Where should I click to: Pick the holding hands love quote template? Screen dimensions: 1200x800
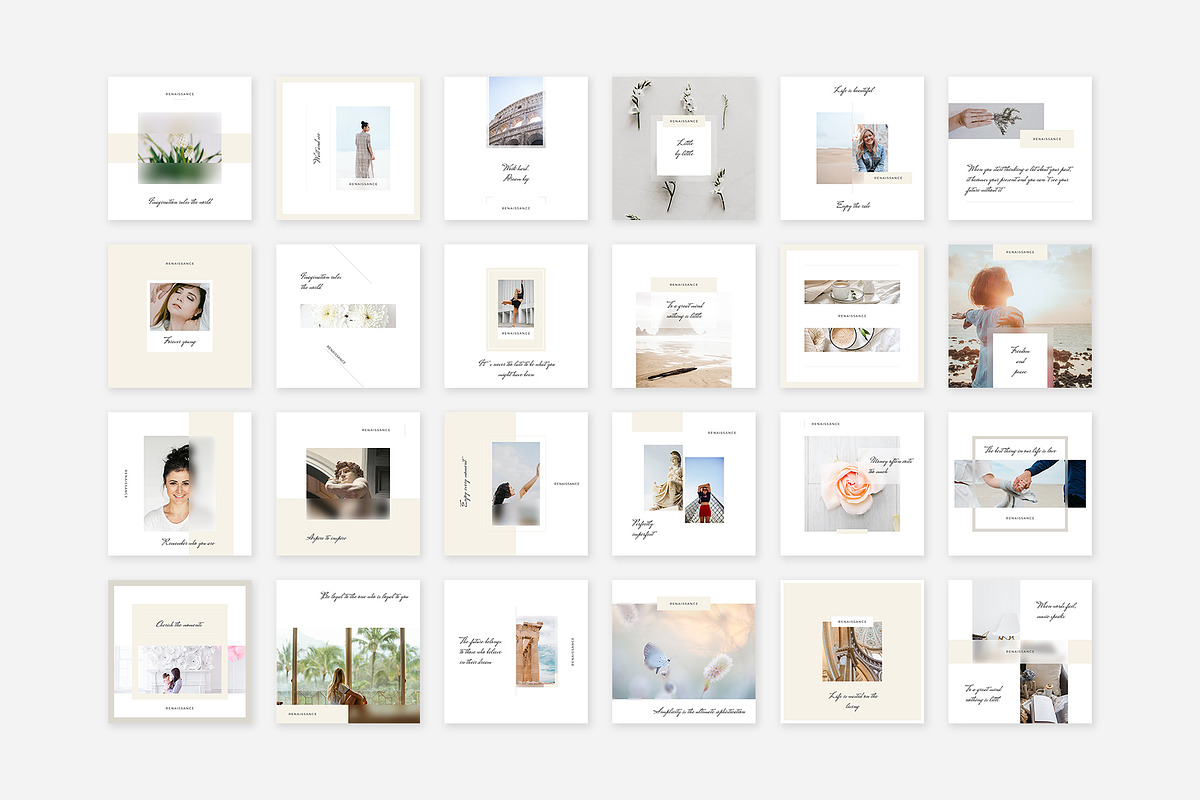1020,484
